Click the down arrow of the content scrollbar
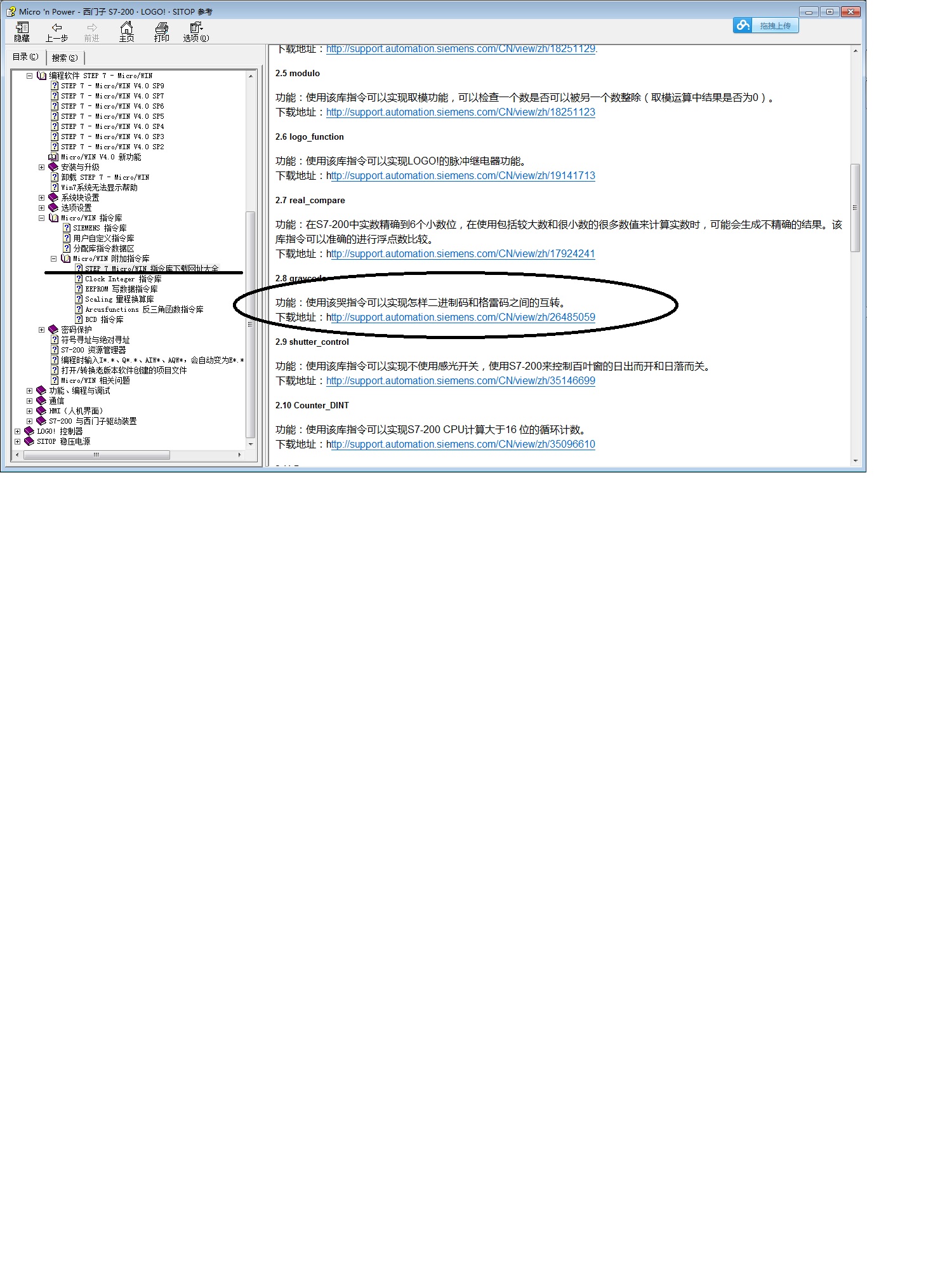952x1270 pixels. click(856, 461)
